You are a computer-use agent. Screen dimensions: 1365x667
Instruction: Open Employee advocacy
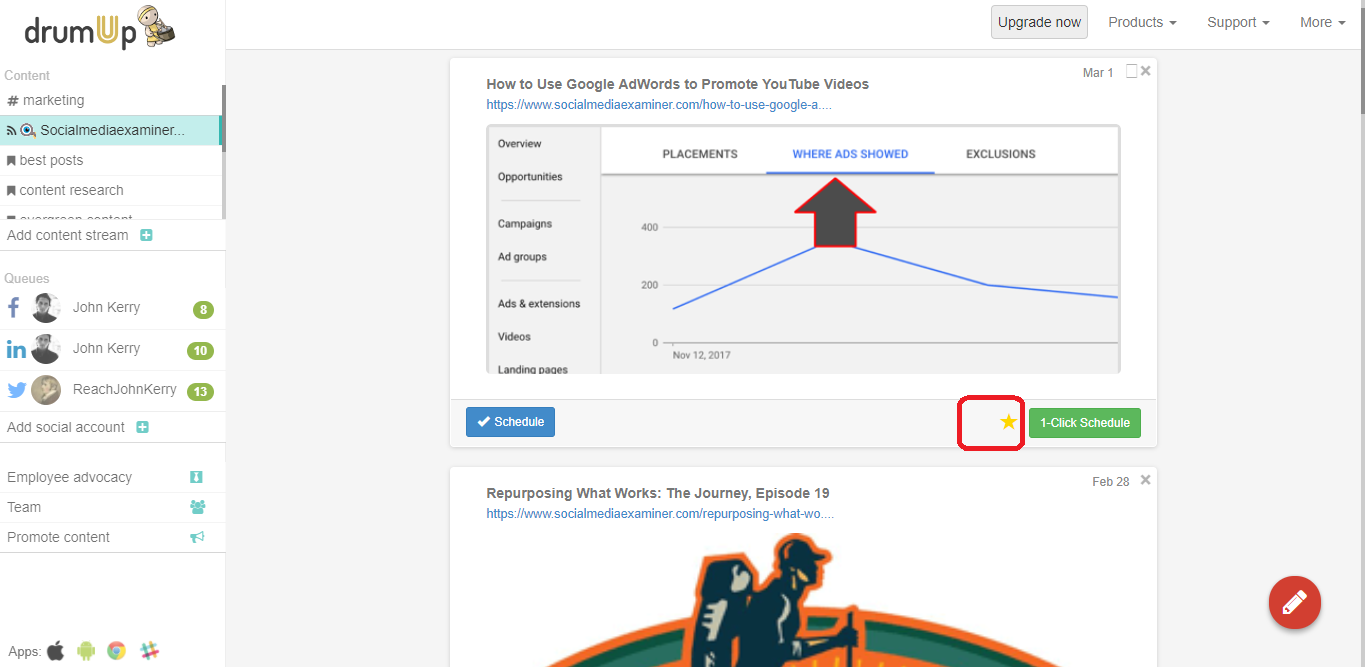70,477
